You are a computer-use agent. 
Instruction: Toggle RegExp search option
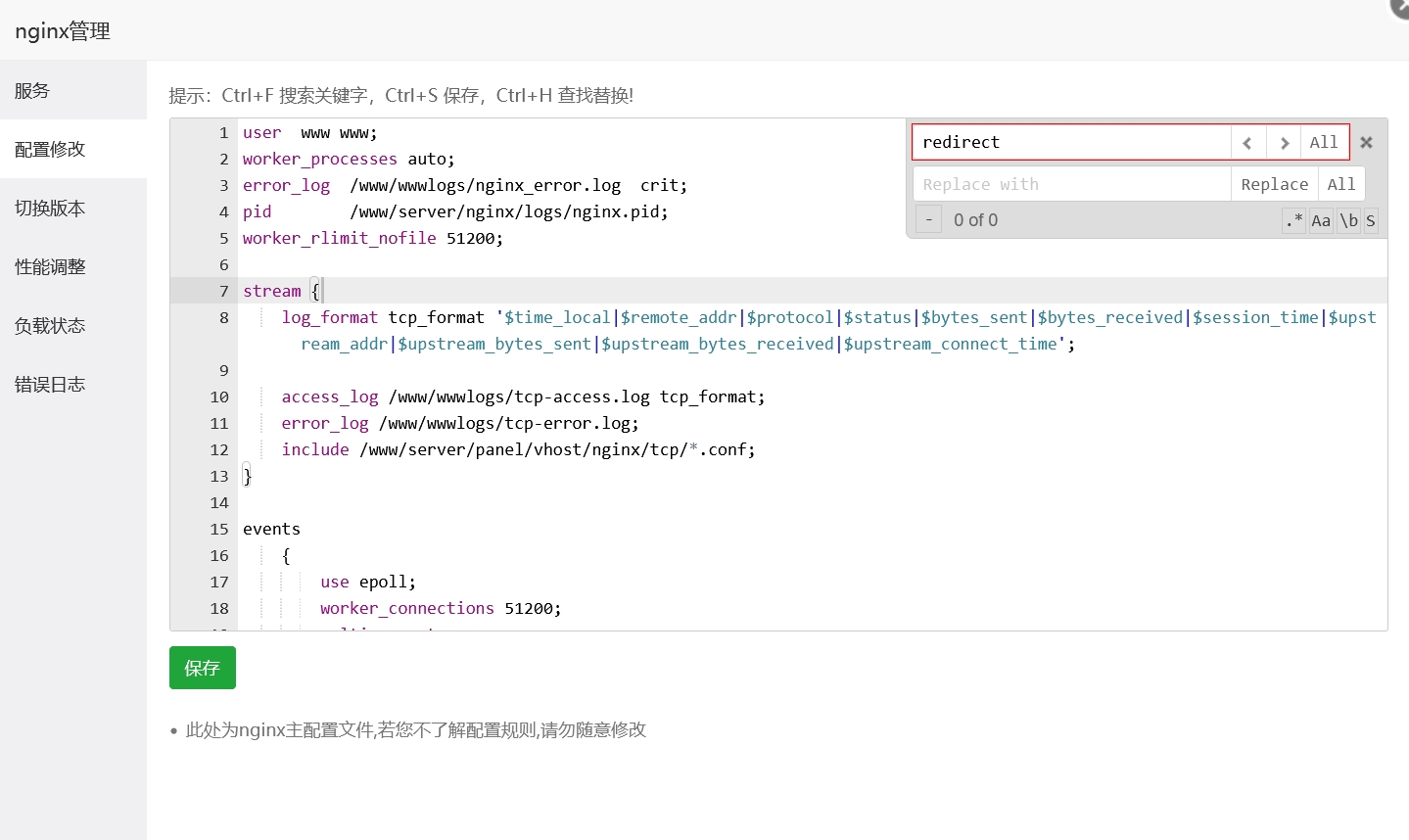click(1294, 220)
